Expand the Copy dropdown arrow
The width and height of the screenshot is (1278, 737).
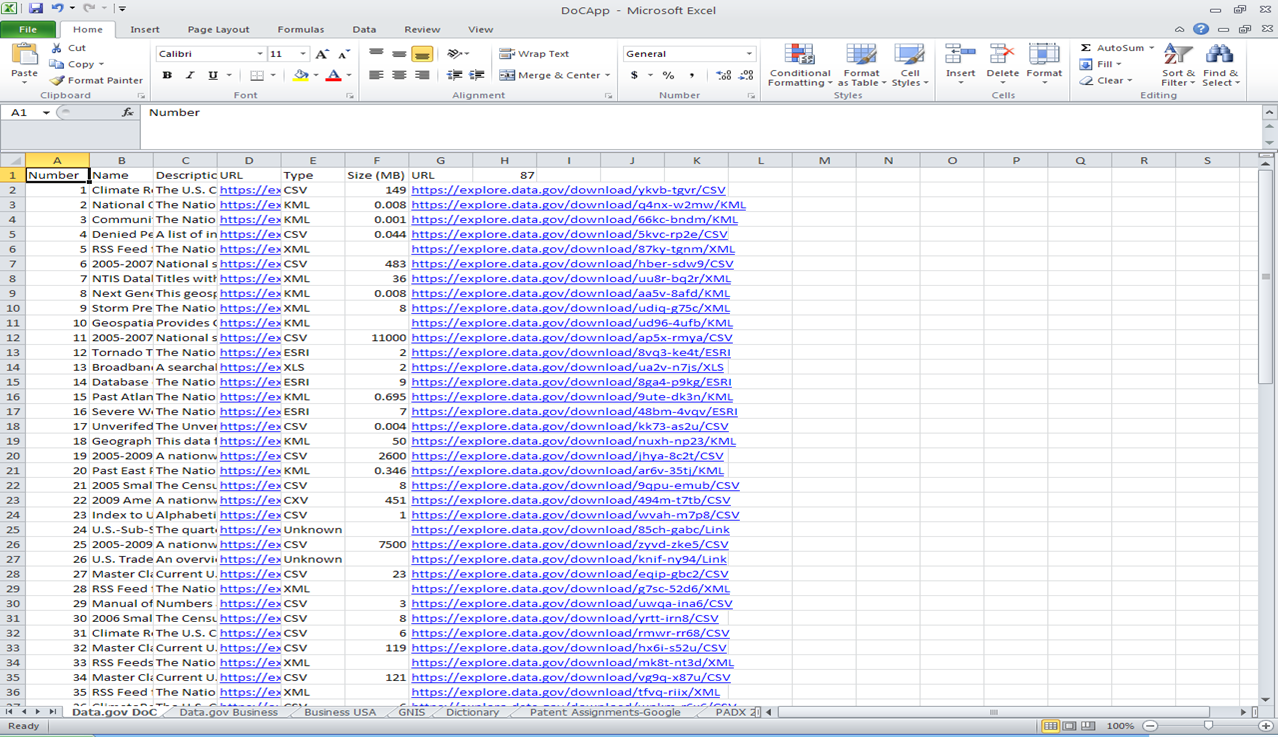point(101,64)
